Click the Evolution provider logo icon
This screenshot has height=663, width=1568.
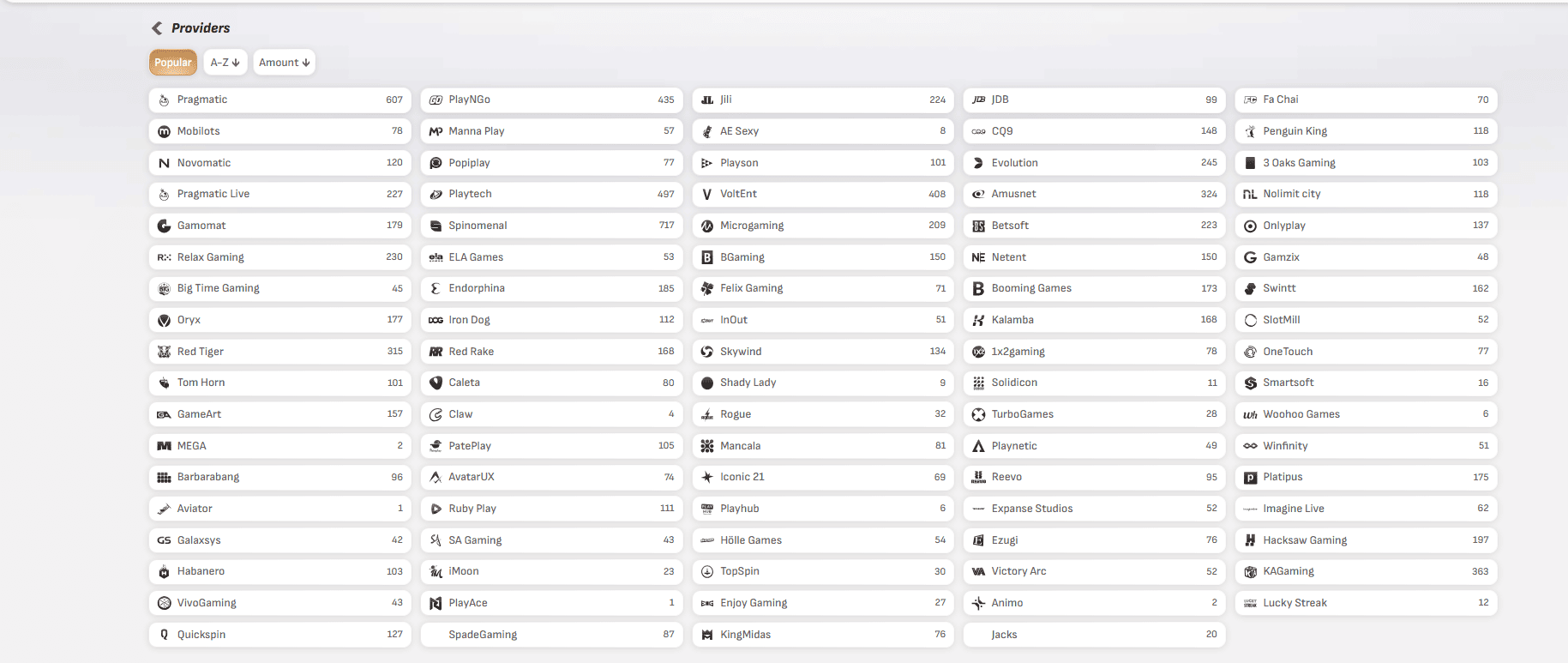pos(978,163)
